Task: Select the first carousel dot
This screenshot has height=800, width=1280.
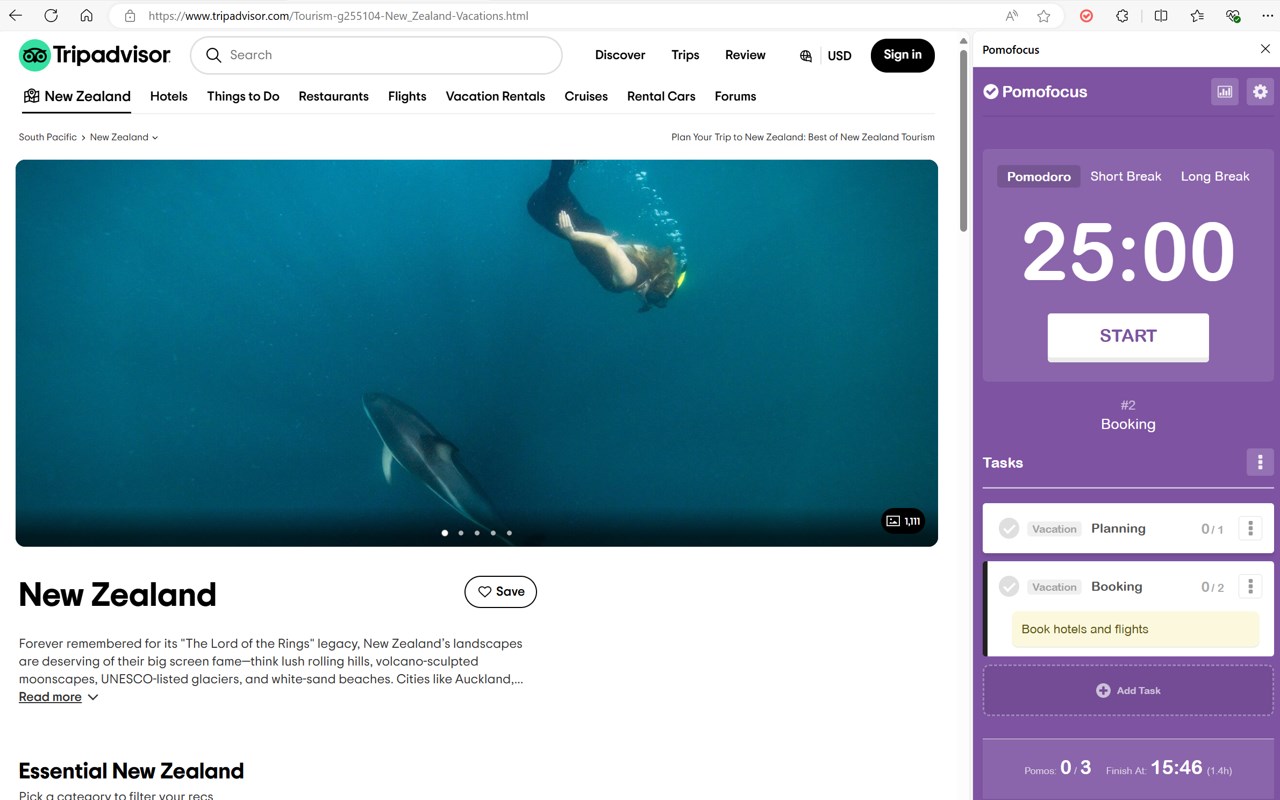Action: 445,533
